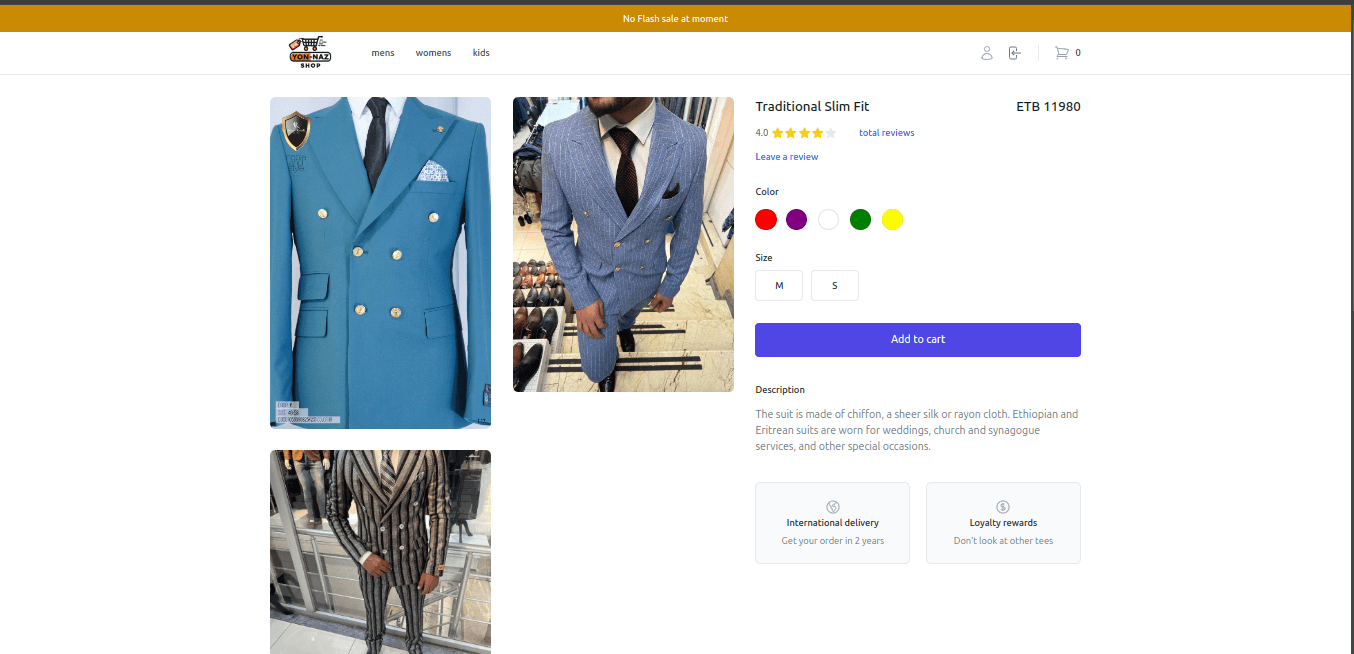View the blue pinstripe suit photo
The image size is (1354, 654).
tap(623, 244)
